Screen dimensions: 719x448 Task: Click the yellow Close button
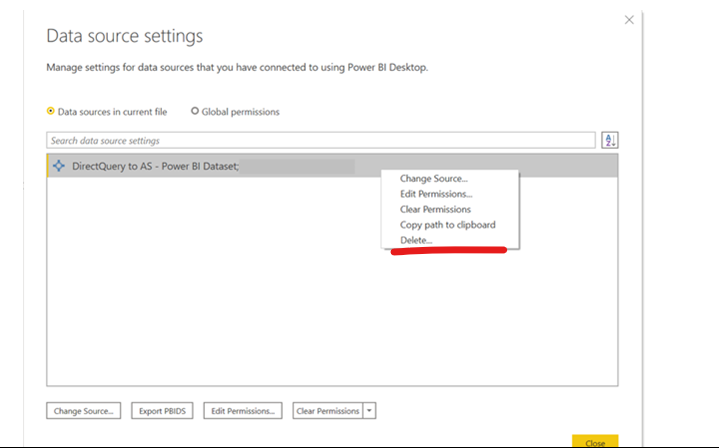[x=595, y=441]
